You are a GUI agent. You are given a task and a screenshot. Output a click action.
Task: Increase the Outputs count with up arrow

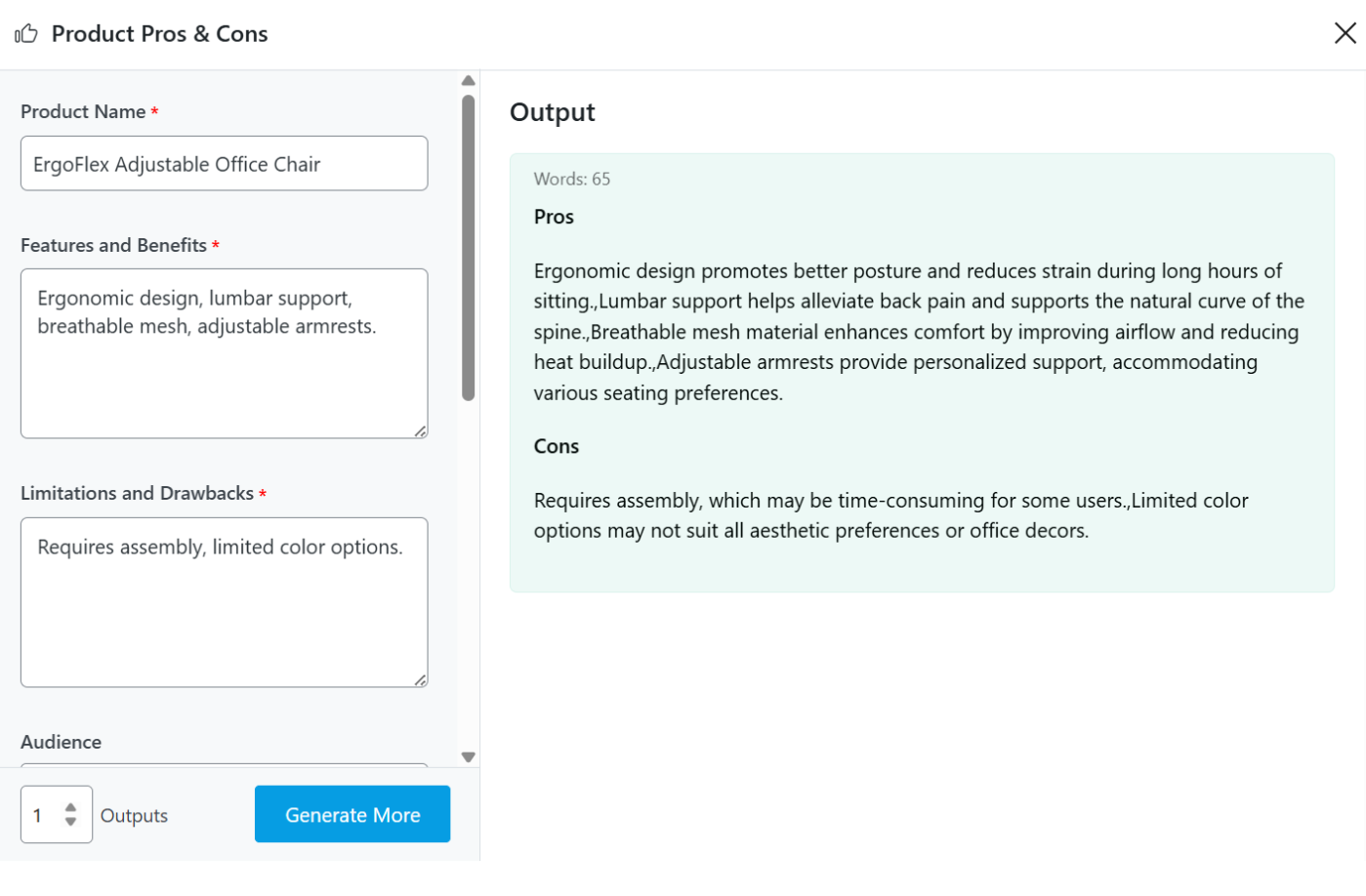[x=70, y=807]
